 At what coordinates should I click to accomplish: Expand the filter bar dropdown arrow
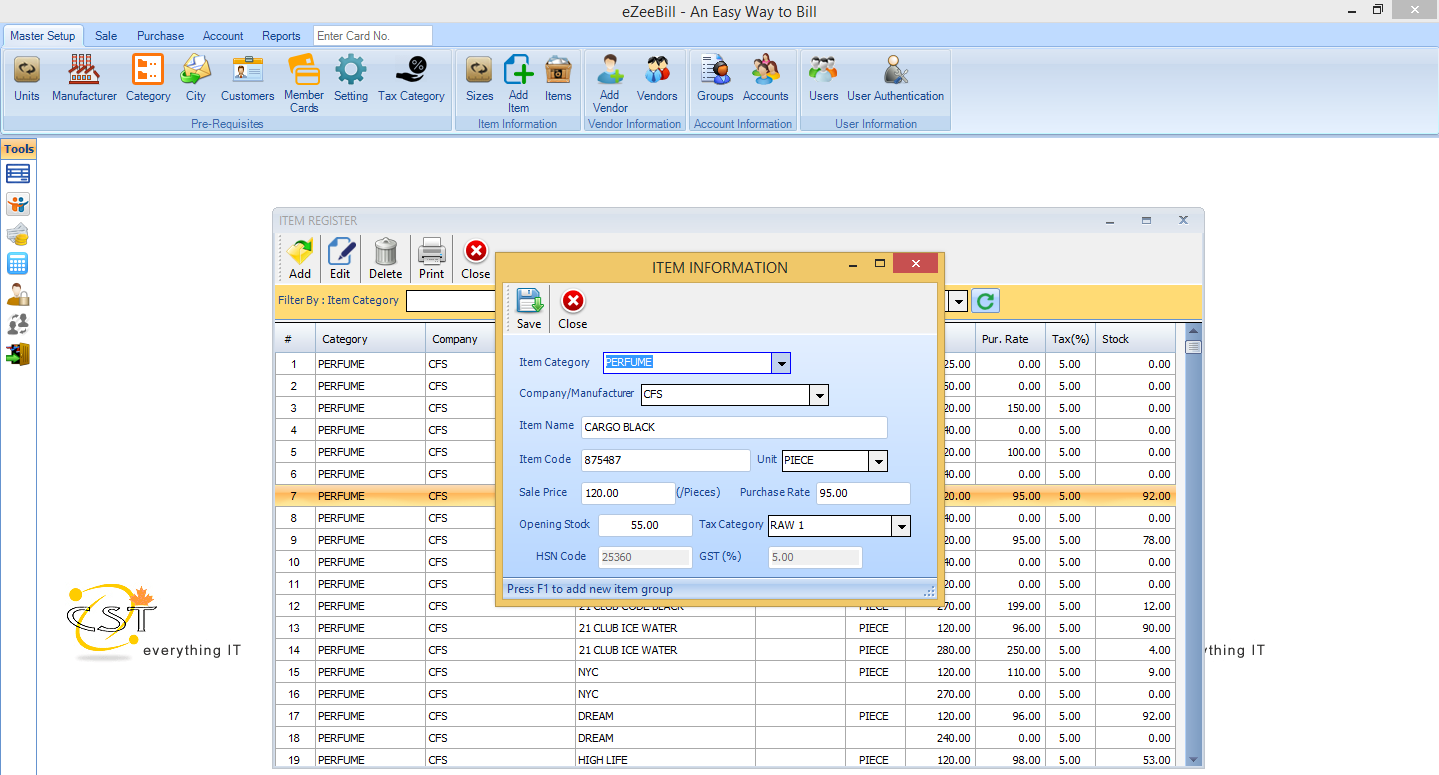pyautogui.click(x=959, y=301)
